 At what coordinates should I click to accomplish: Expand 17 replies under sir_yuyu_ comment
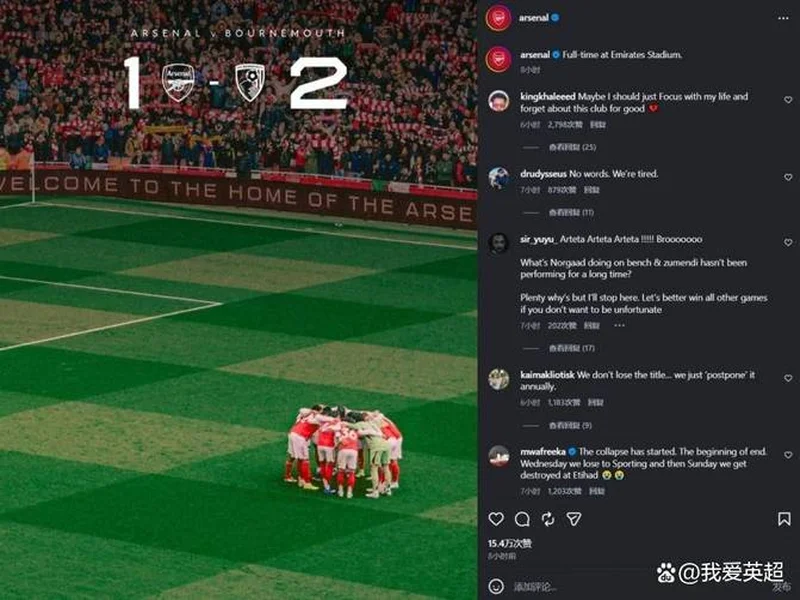tap(571, 348)
